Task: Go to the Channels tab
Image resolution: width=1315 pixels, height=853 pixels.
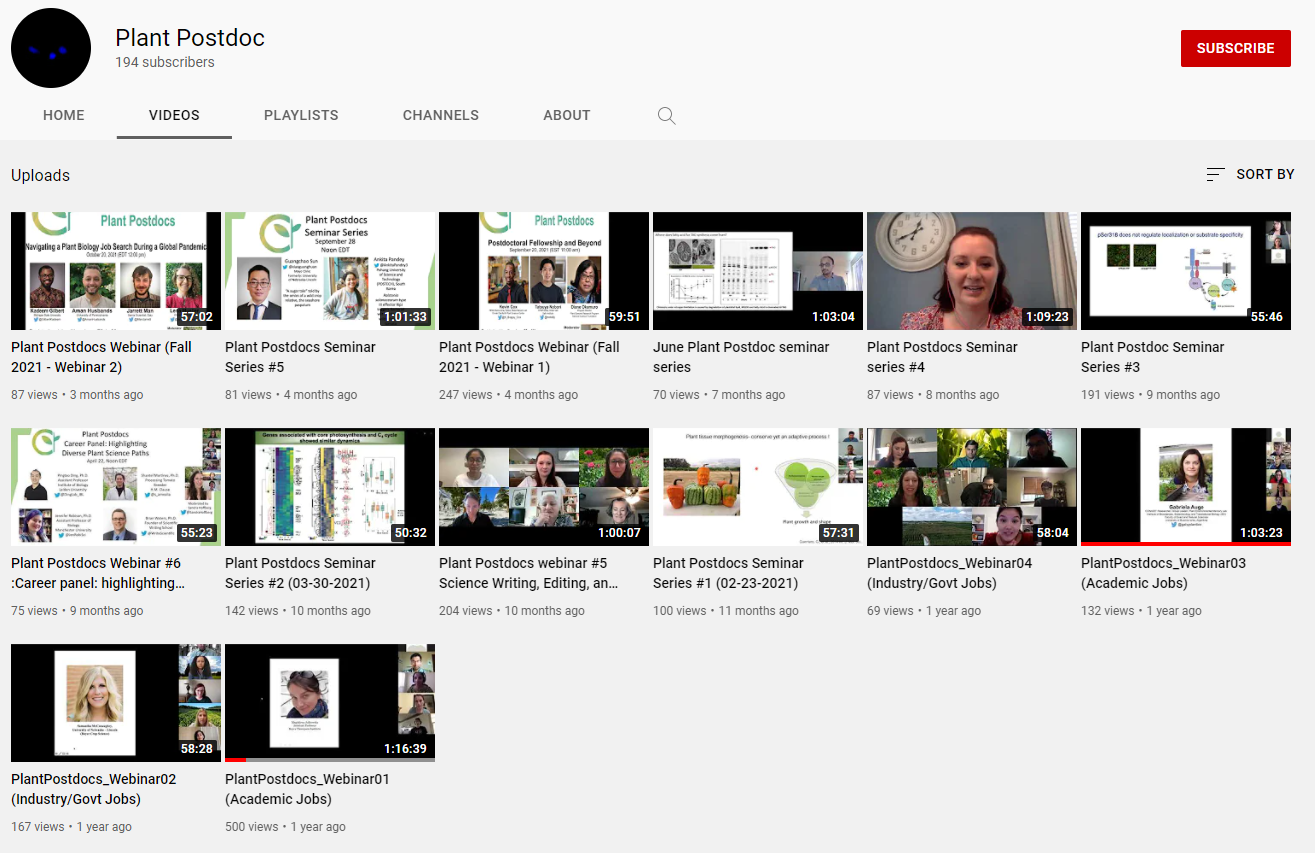Action: [x=440, y=116]
